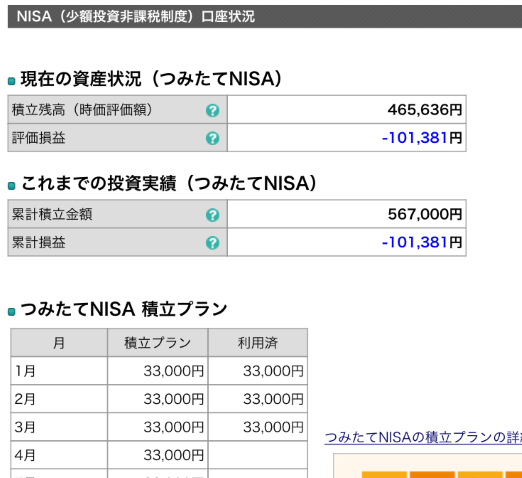The image size is (522, 478).
Task: Click the 現在の資産状況（つみたてNISA） heading
Action: [x=151, y=79]
